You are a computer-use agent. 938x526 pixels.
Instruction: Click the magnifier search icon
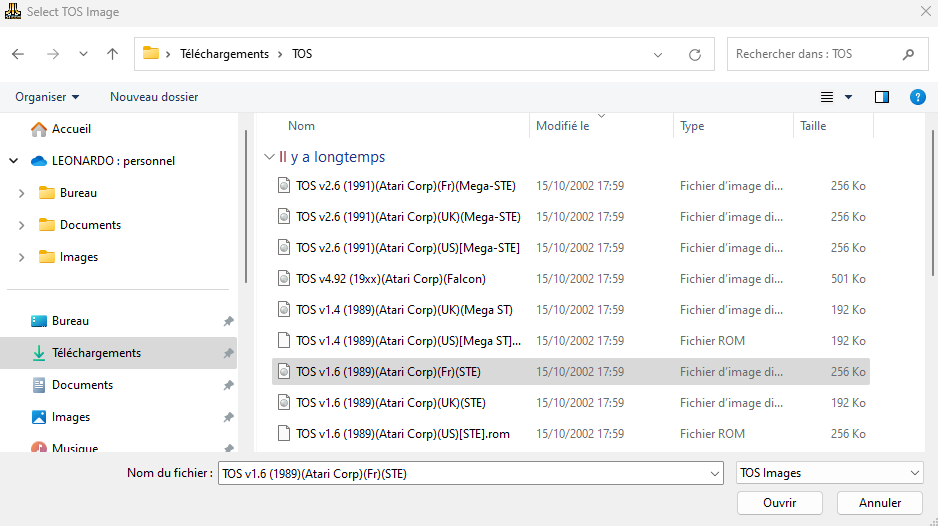click(x=909, y=54)
